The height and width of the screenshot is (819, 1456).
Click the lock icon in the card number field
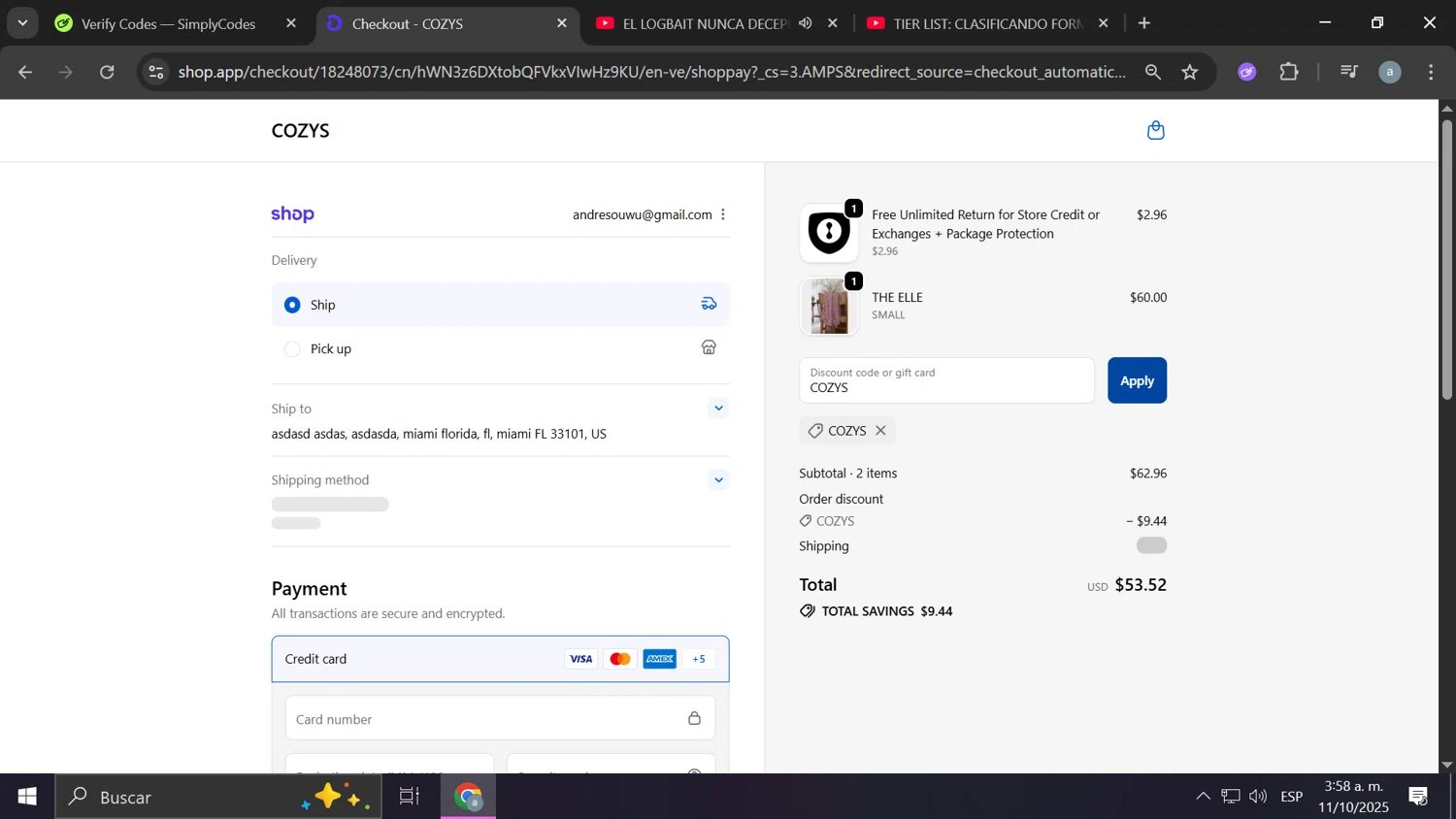tap(694, 719)
